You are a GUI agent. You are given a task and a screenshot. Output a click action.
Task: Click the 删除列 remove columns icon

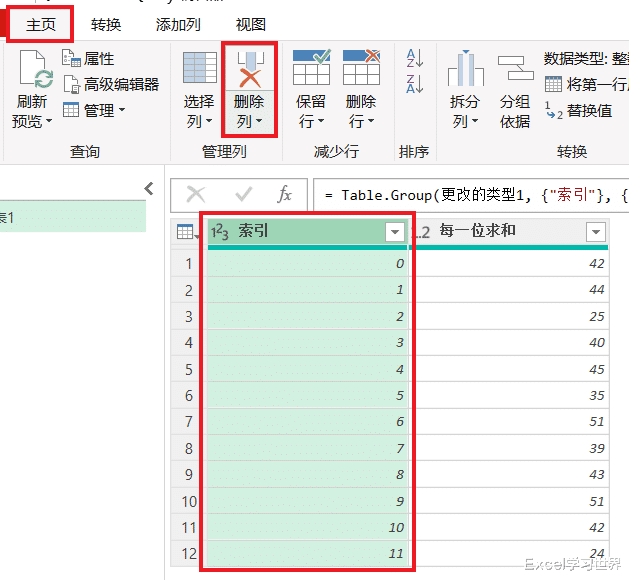(x=250, y=69)
